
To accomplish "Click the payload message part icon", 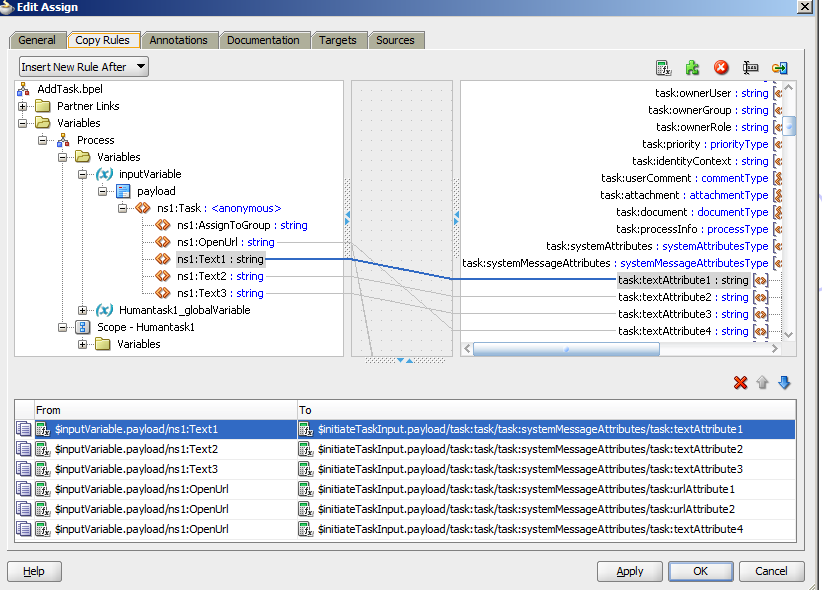I will 123,191.
